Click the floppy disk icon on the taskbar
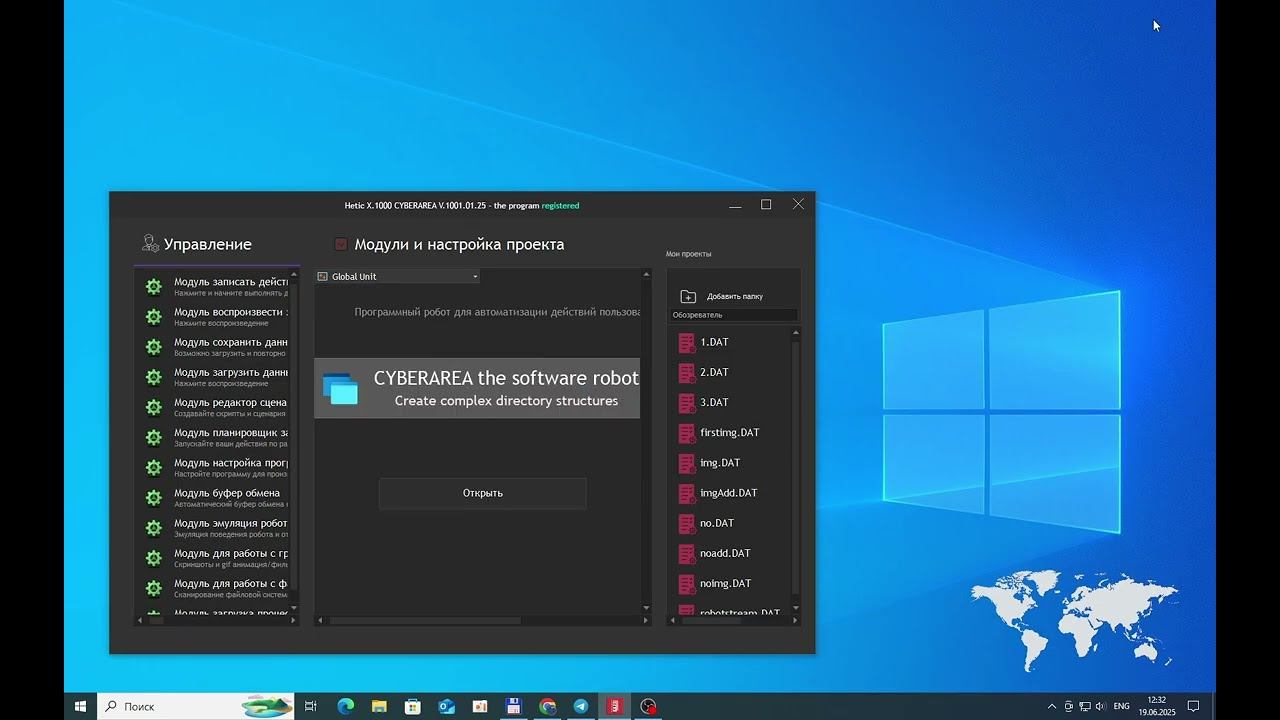Image resolution: width=1280 pixels, height=720 pixels. (x=513, y=706)
